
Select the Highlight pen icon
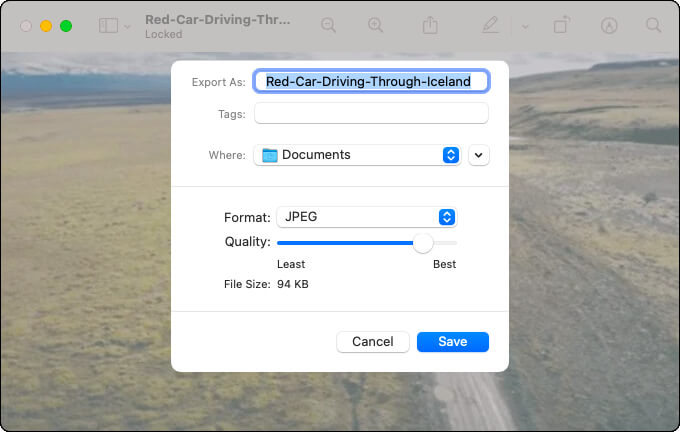coord(490,25)
